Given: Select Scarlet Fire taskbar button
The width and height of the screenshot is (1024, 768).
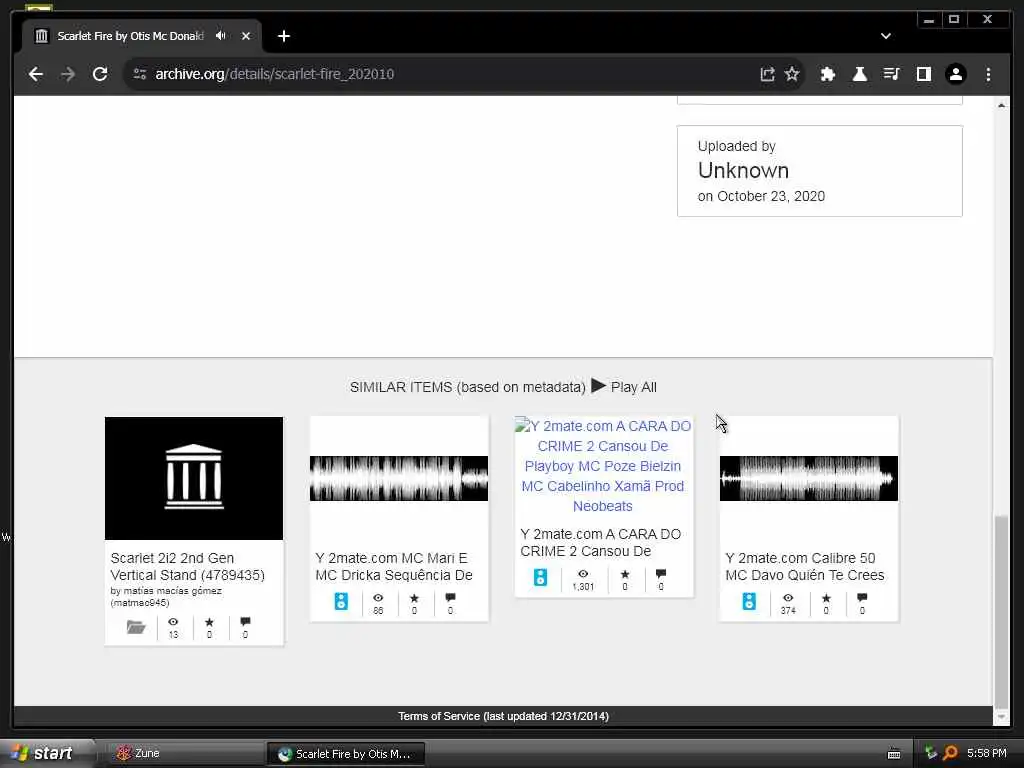Looking at the screenshot, I should click(x=346, y=754).
